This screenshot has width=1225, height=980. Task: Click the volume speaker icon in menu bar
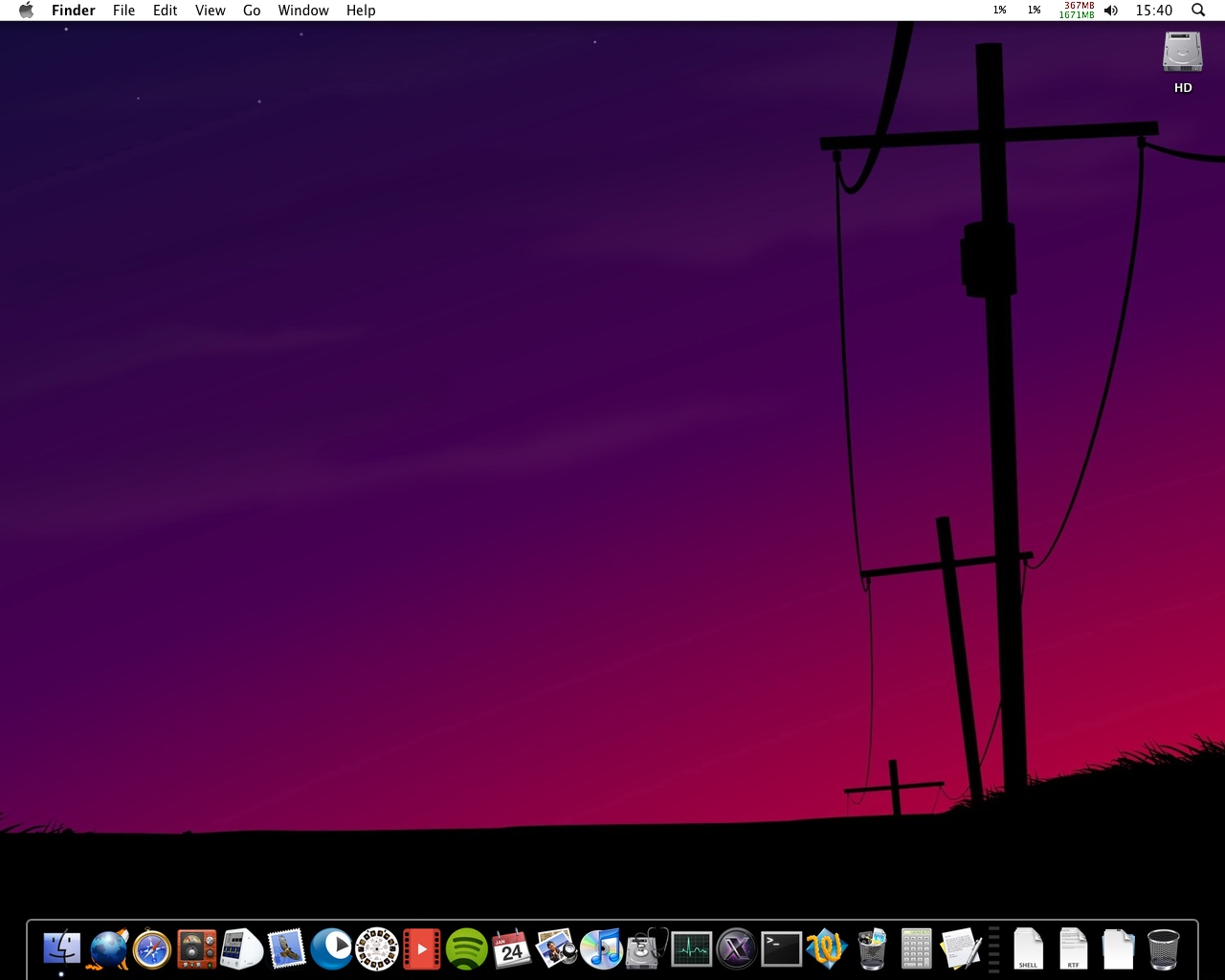[1110, 11]
